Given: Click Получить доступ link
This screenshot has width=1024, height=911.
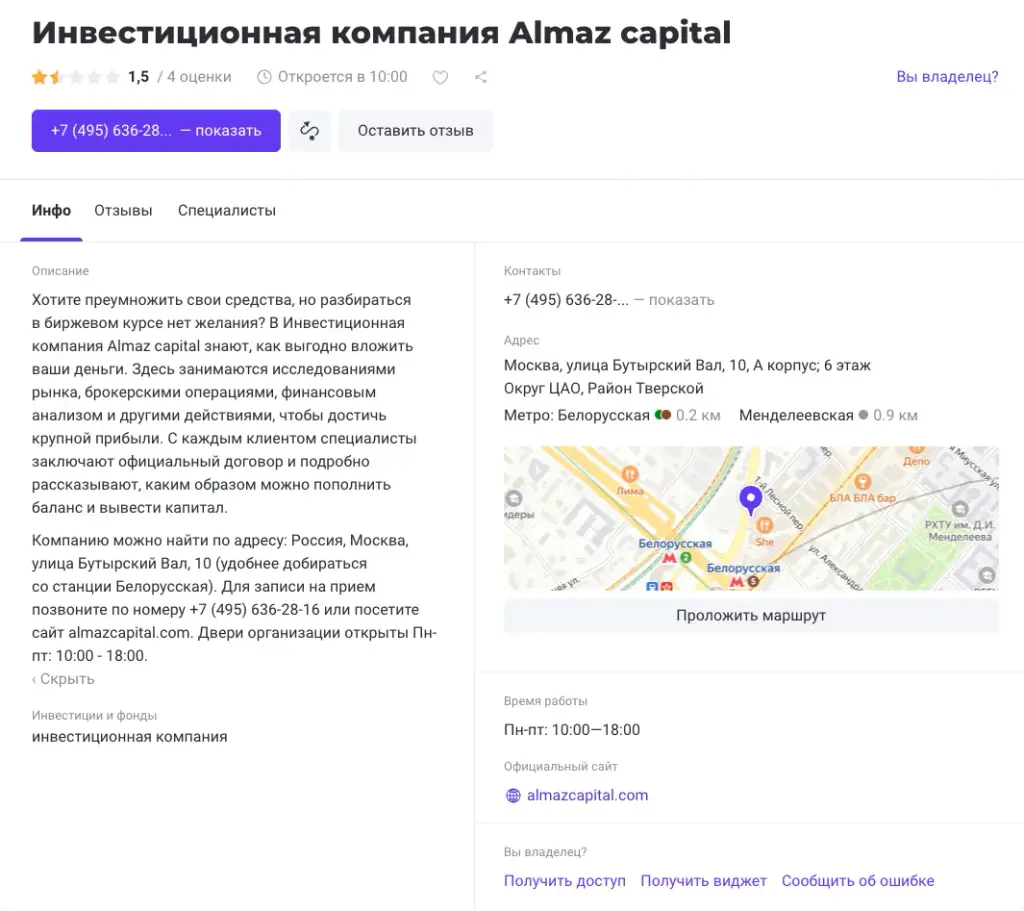Looking at the screenshot, I should pyautogui.click(x=564, y=881).
